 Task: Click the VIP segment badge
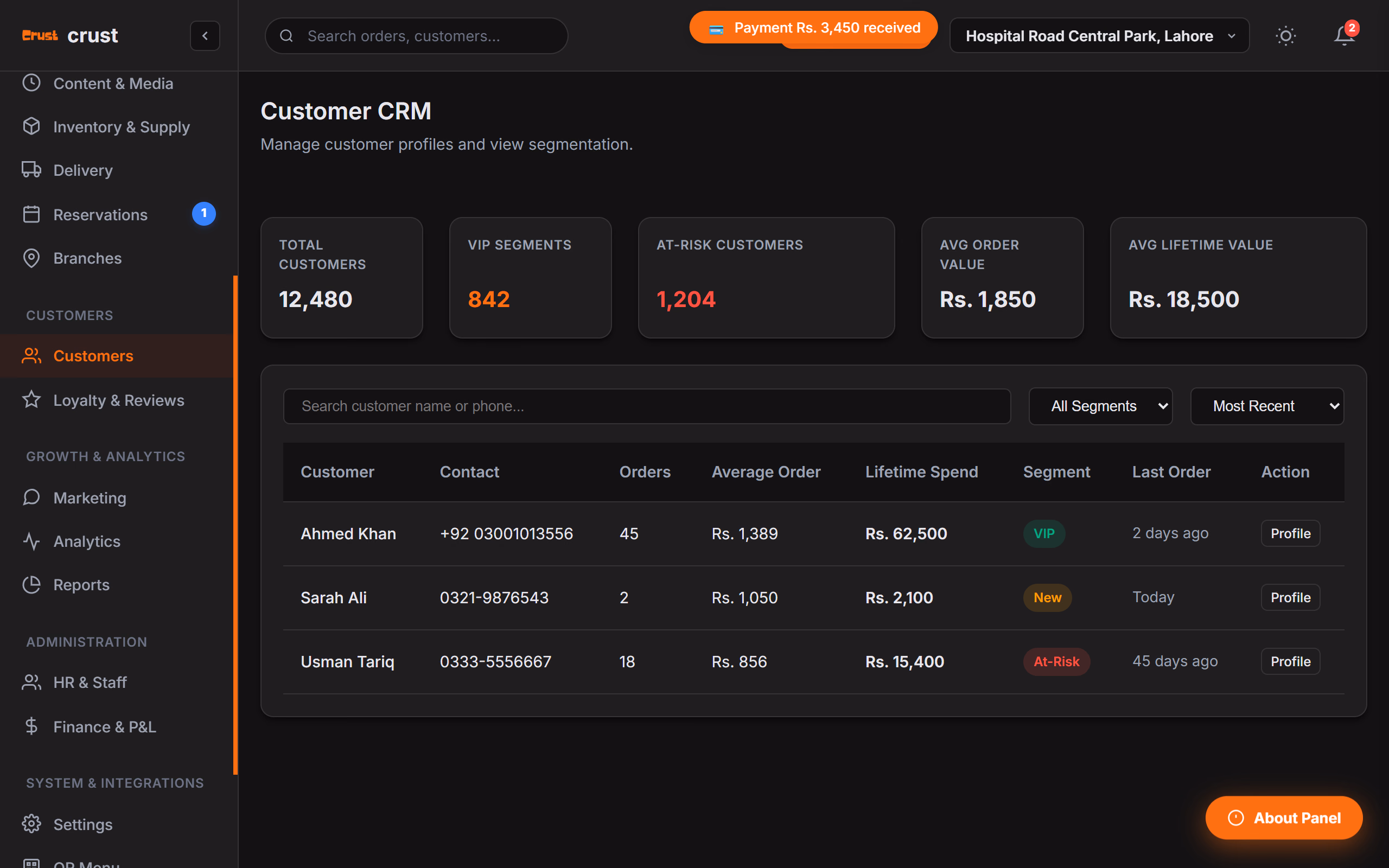click(1044, 533)
